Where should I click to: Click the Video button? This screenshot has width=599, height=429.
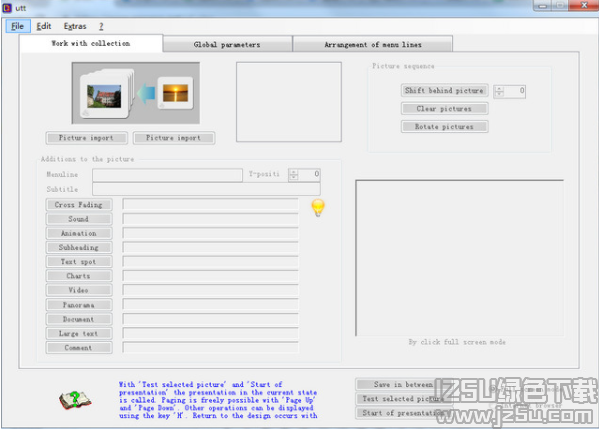tap(79, 290)
